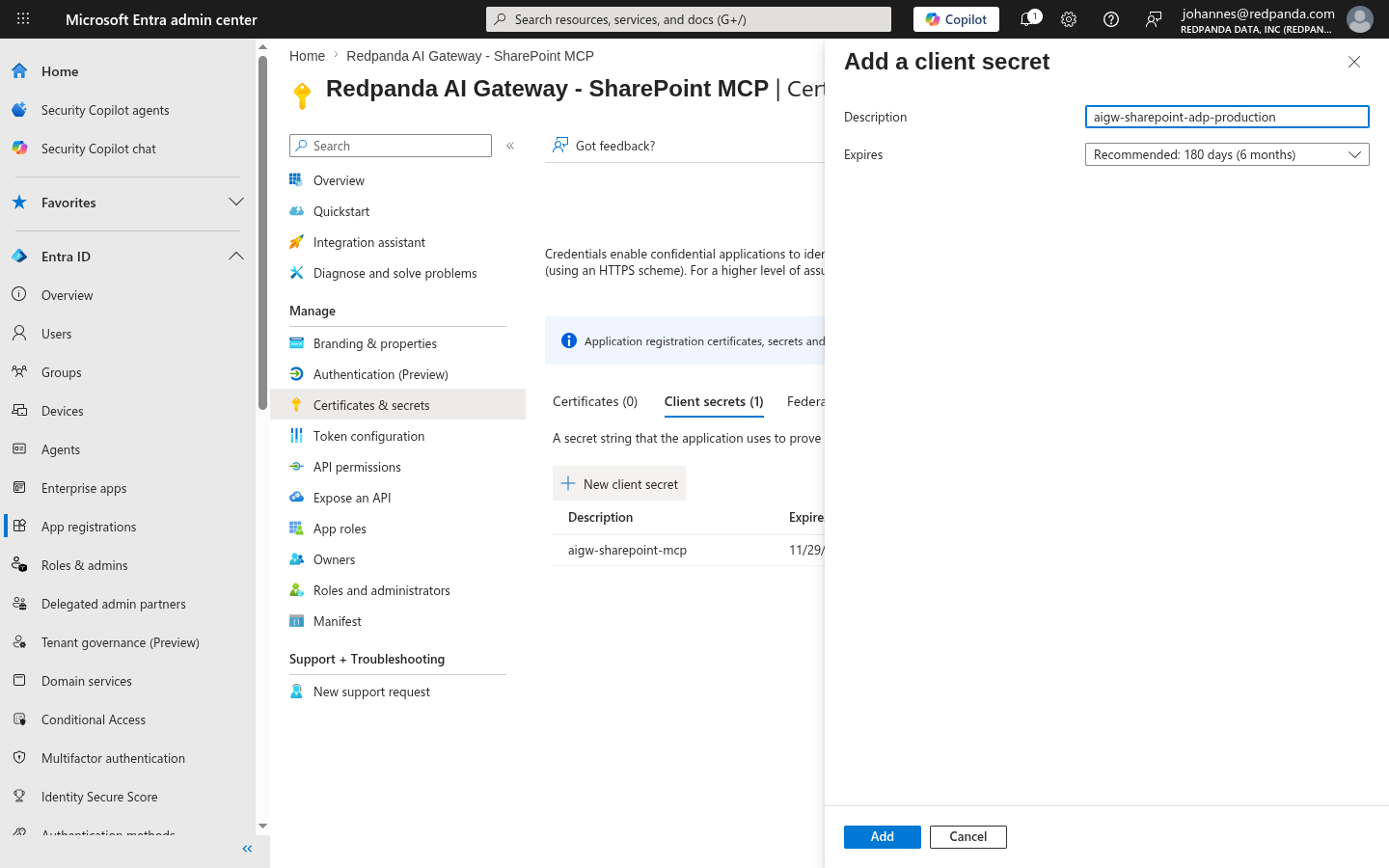Expand the Favorites section
Viewport: 1389px width, 868px height.
pyautogui.click(x=236, y=203)
